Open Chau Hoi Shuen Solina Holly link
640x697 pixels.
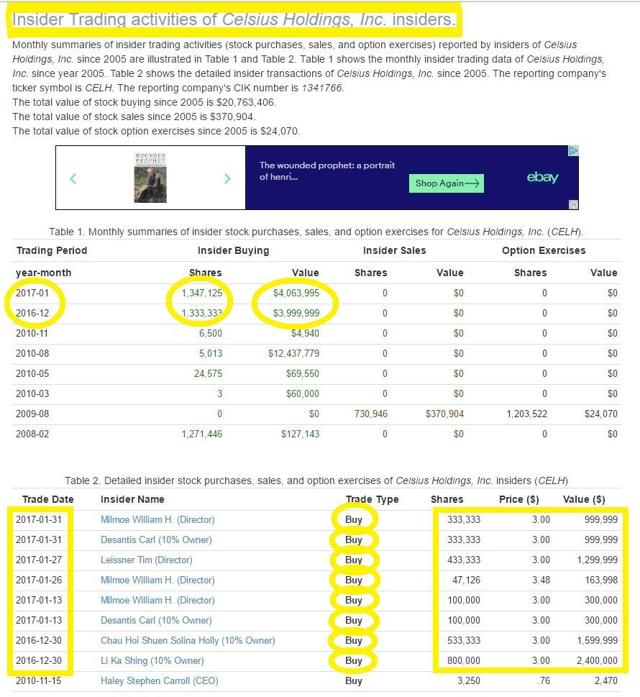(188, 641)
